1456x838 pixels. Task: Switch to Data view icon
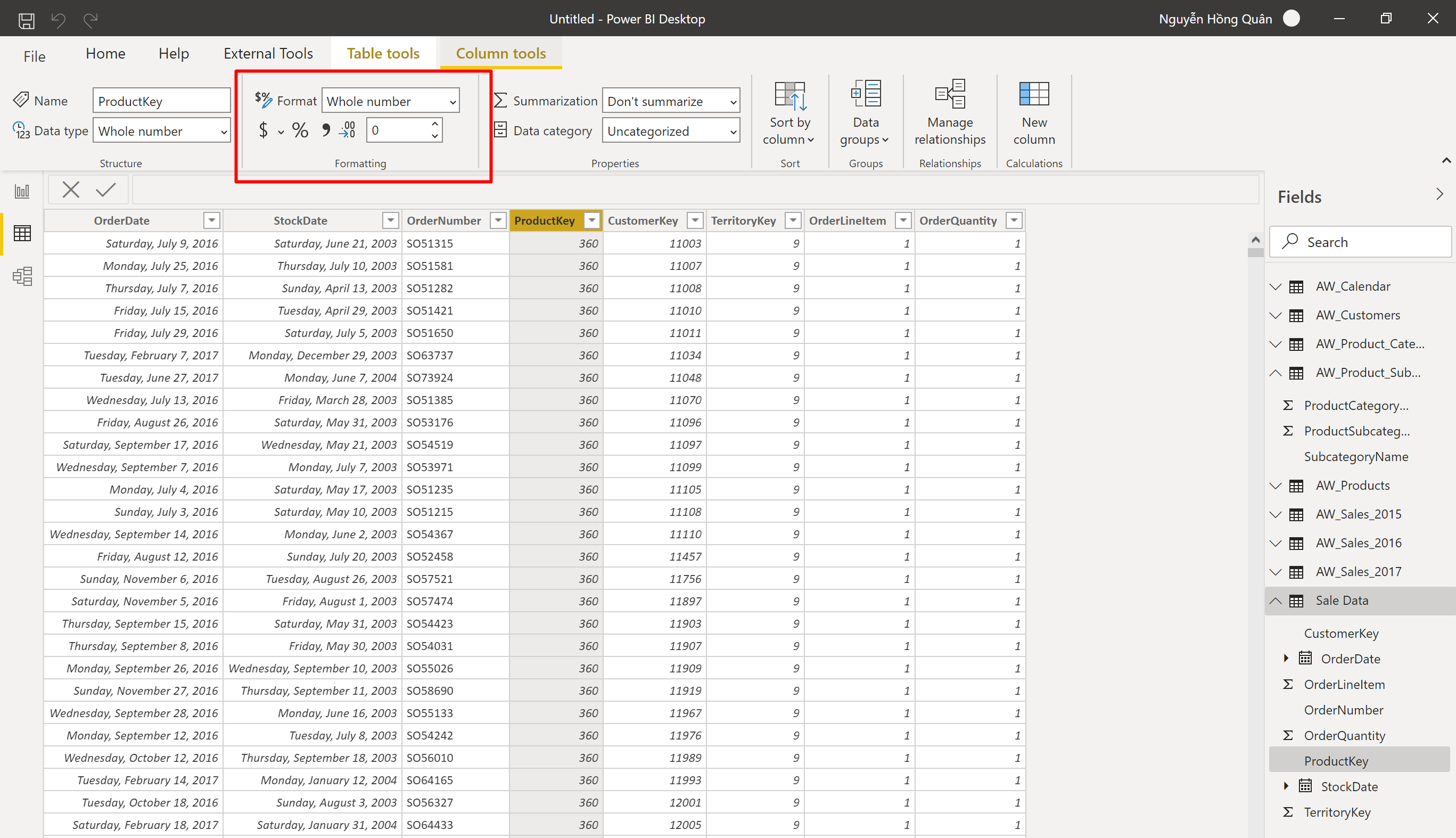point(22,234)
